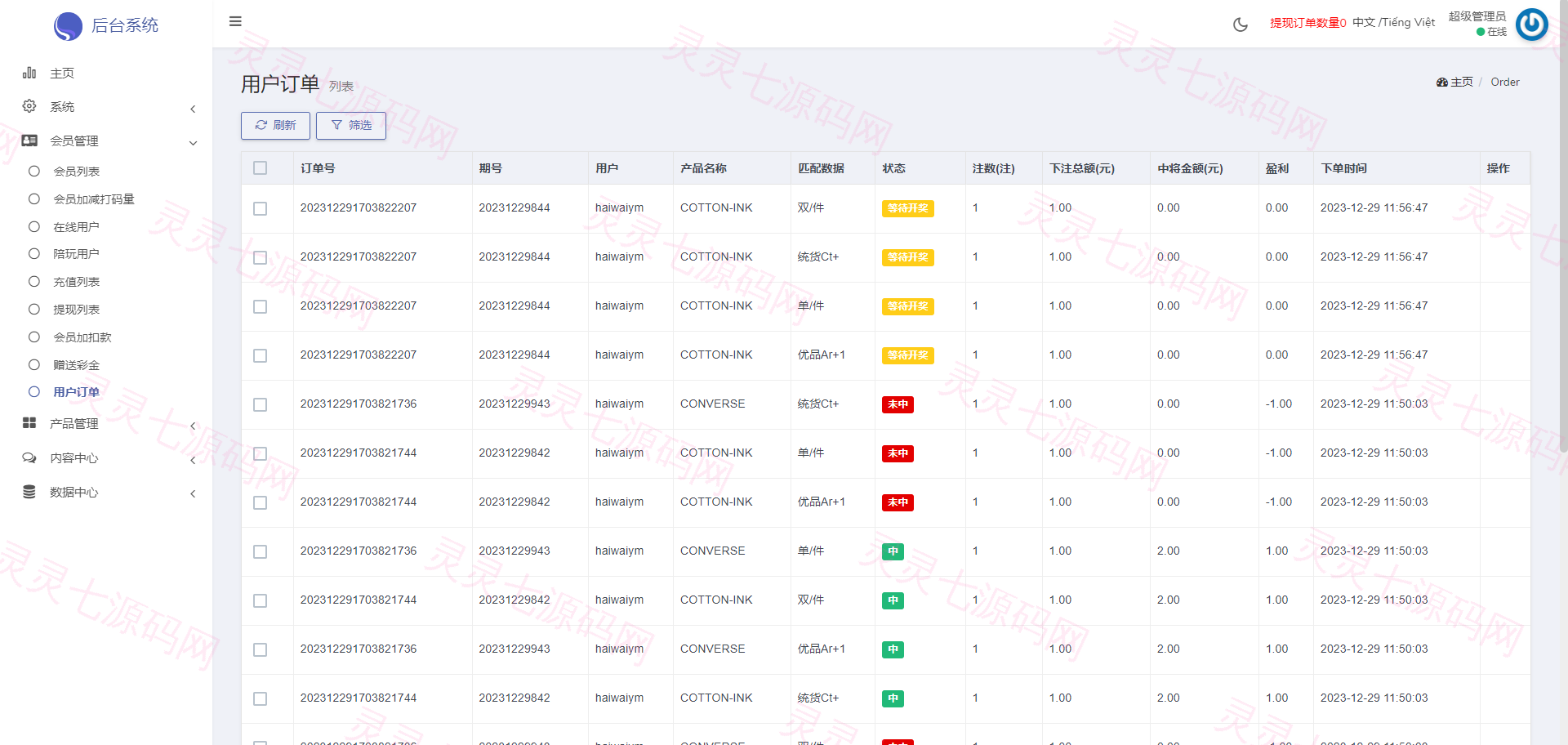Open the 会员加扣款 menu item

[x=82, y=337]
